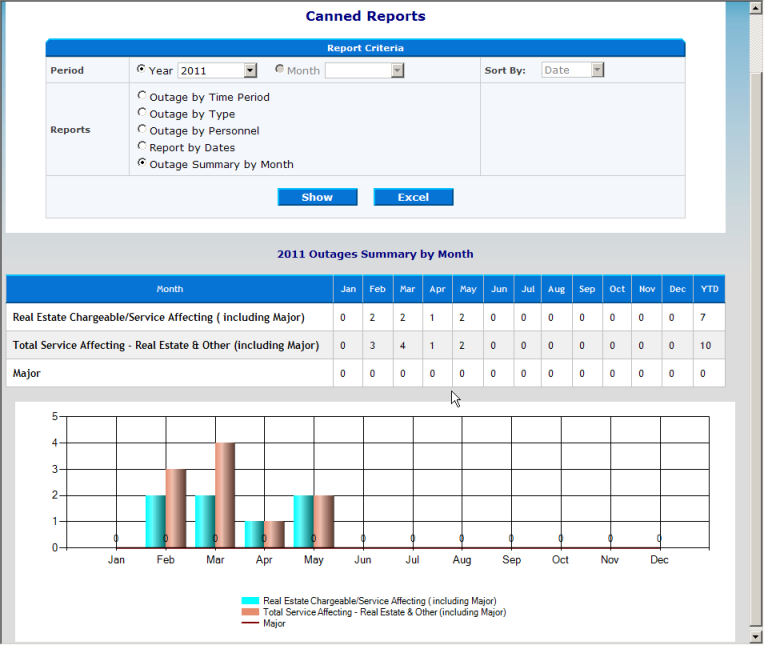Click the cyan legend swatch for Real Estate
Viewport: 764px width, 645px height.
point(250,601)
